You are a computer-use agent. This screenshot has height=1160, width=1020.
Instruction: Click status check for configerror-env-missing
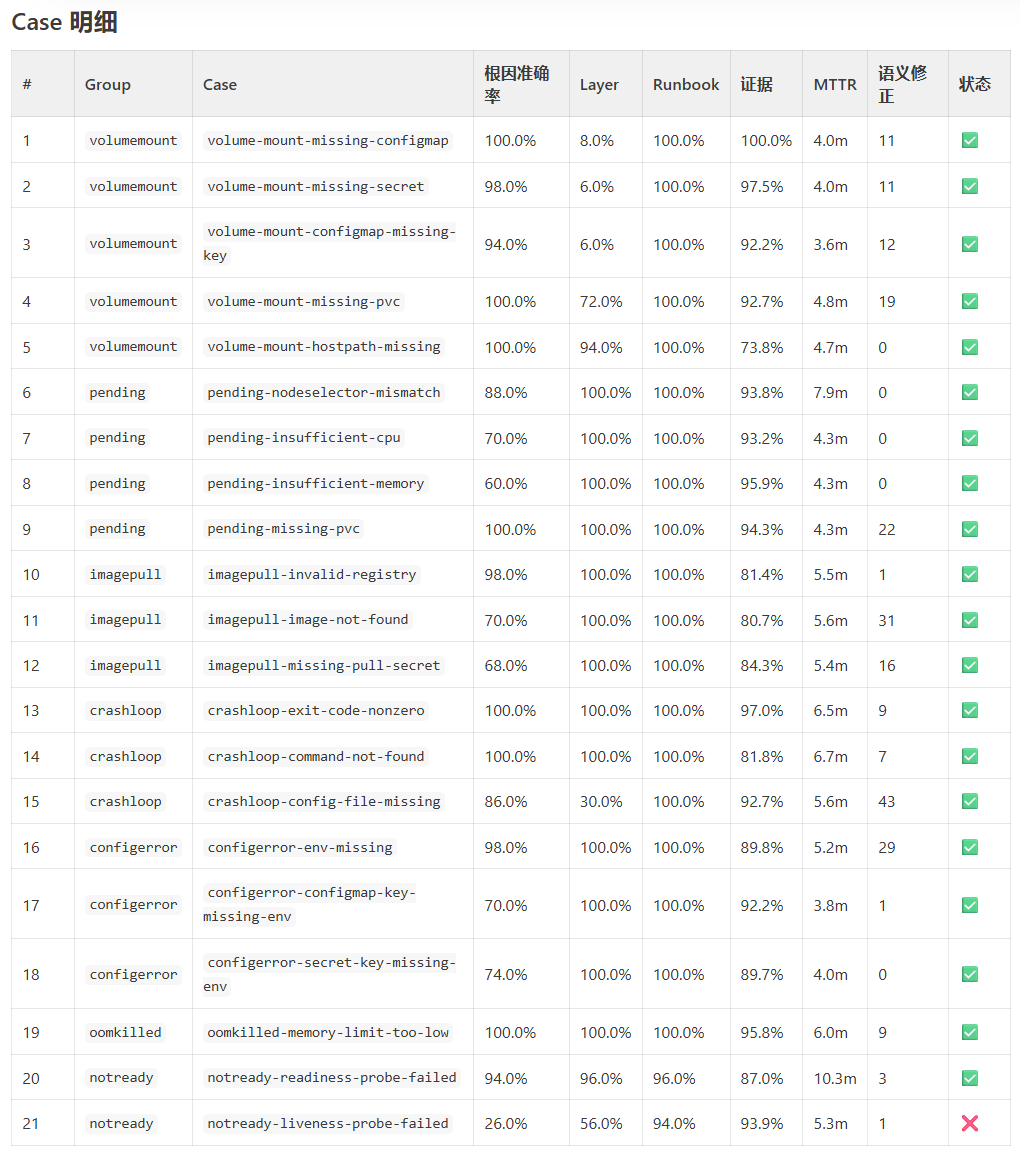[x=970, y=847]
